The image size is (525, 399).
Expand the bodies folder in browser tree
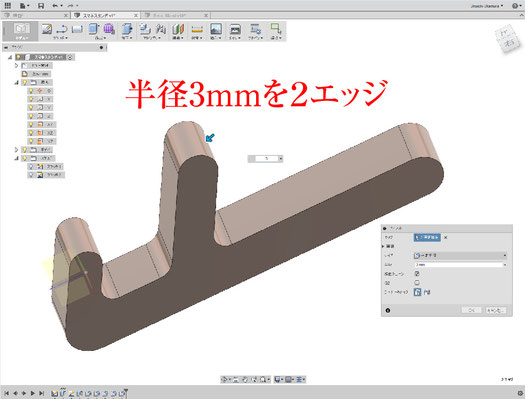point(16,150)
